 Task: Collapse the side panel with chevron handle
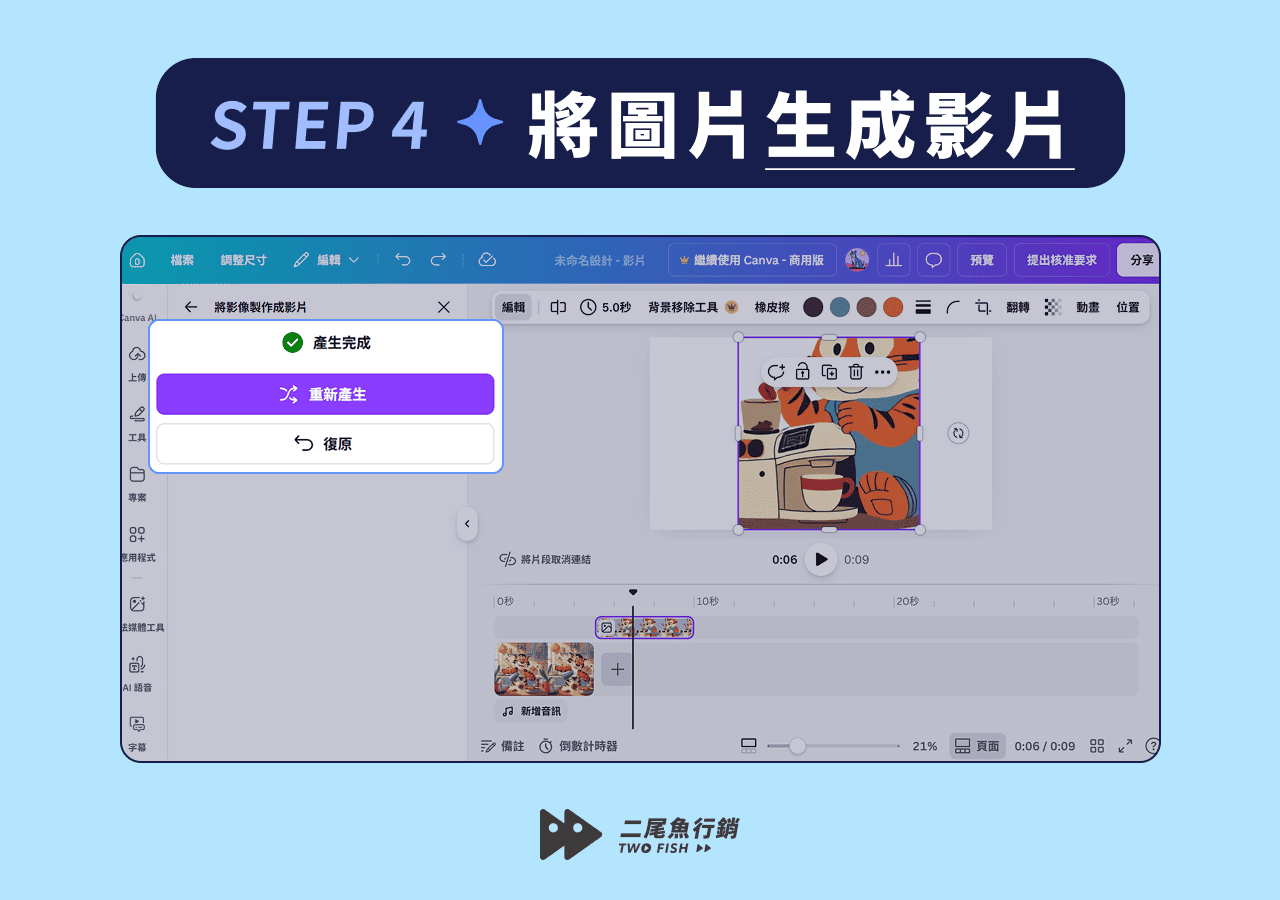pyautogui.click(x=467, y=523)
